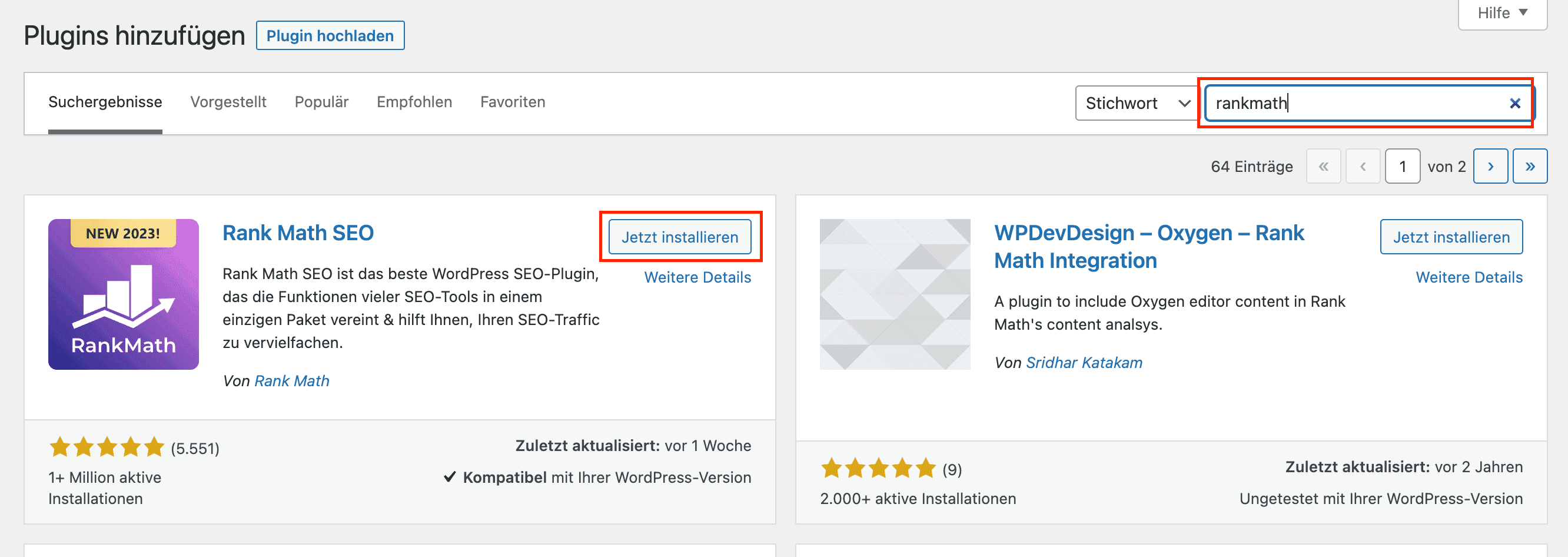Open WPDevDesign – Oxygen – Rank Math Integration title
The height and width of the screenshot is (557, 1568).
(x=1148, y=247)
